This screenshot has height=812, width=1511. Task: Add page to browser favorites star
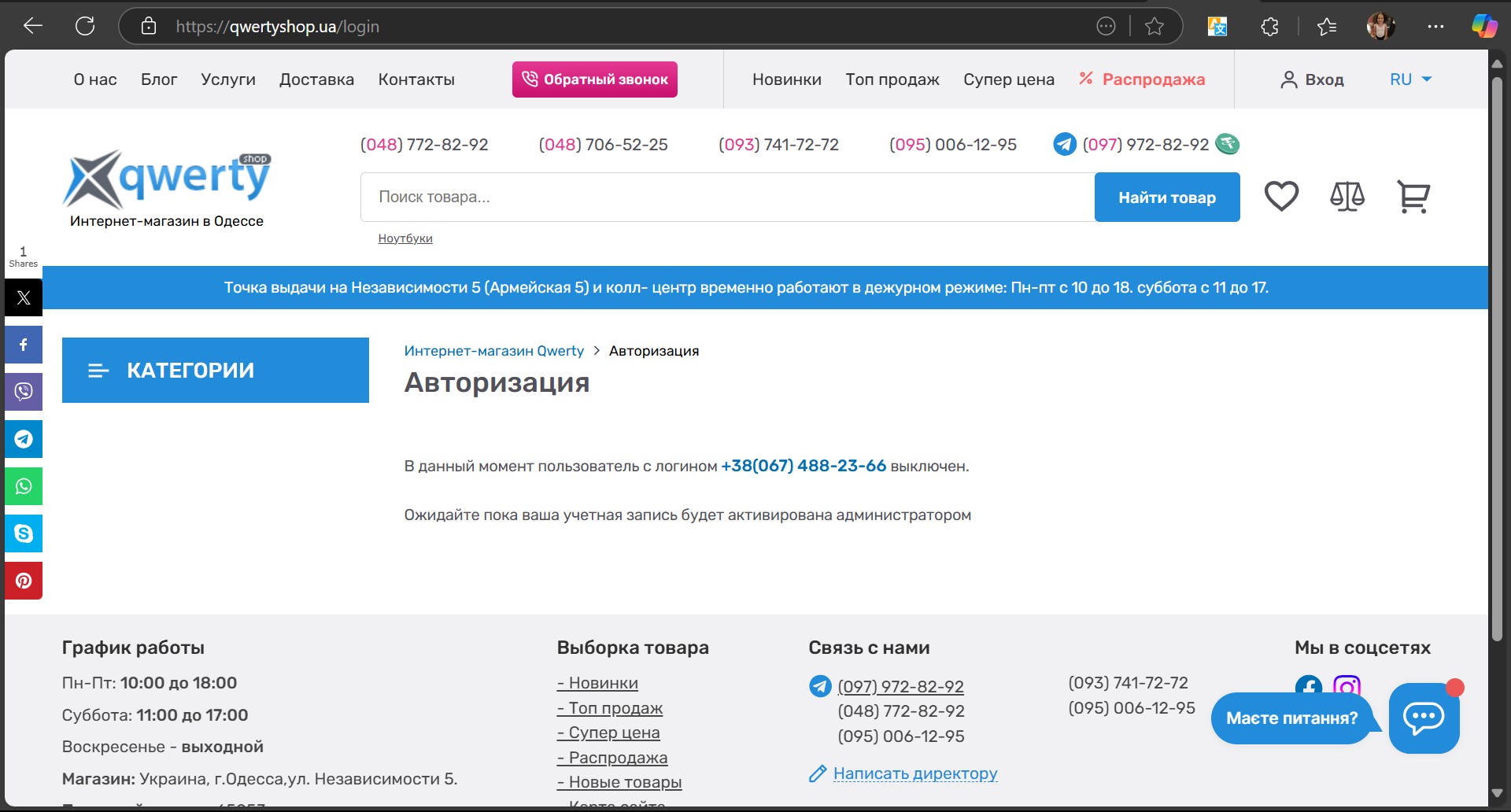[1154, 27]
